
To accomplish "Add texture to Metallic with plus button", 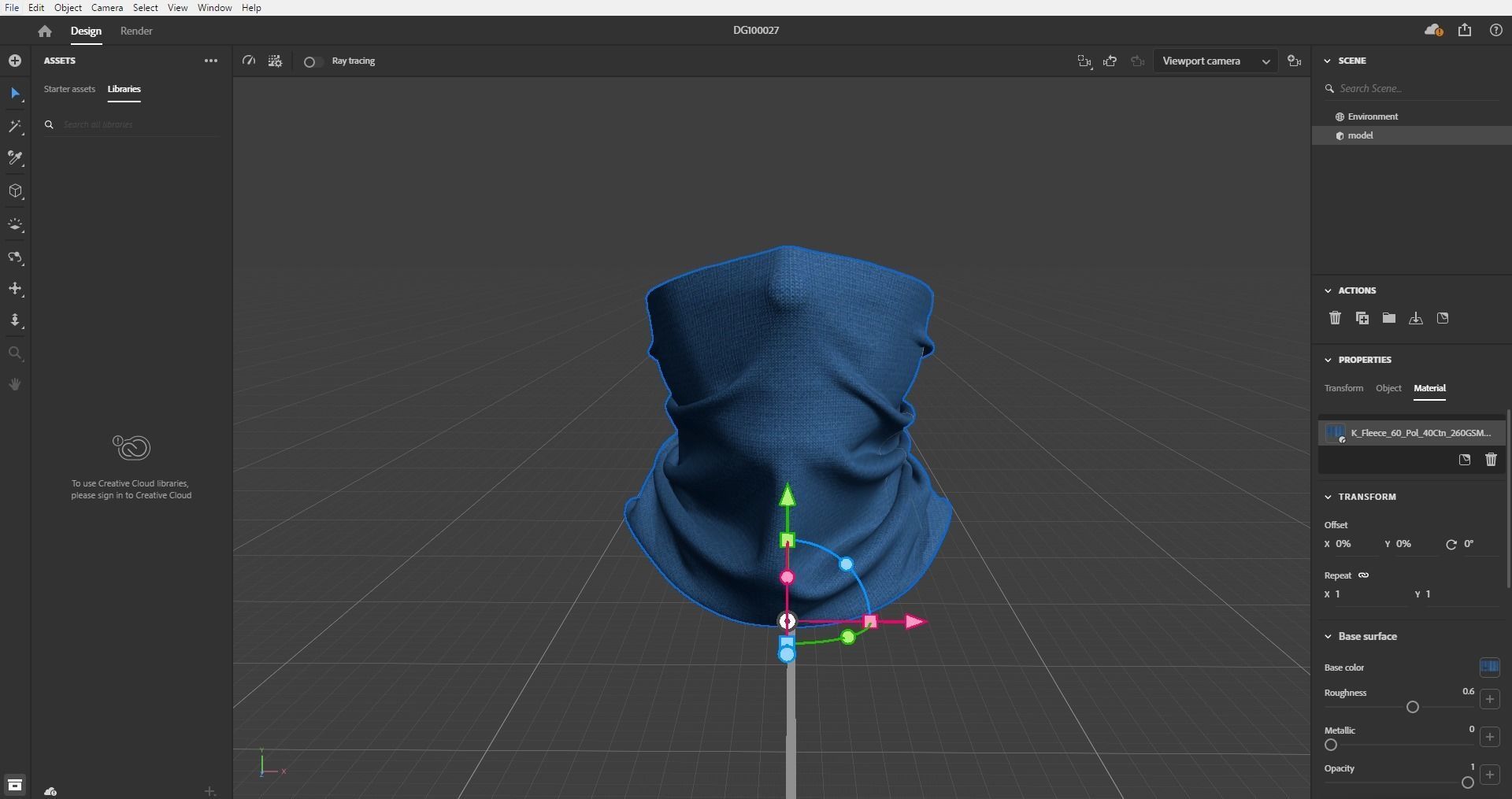I will pos(1490,737).
